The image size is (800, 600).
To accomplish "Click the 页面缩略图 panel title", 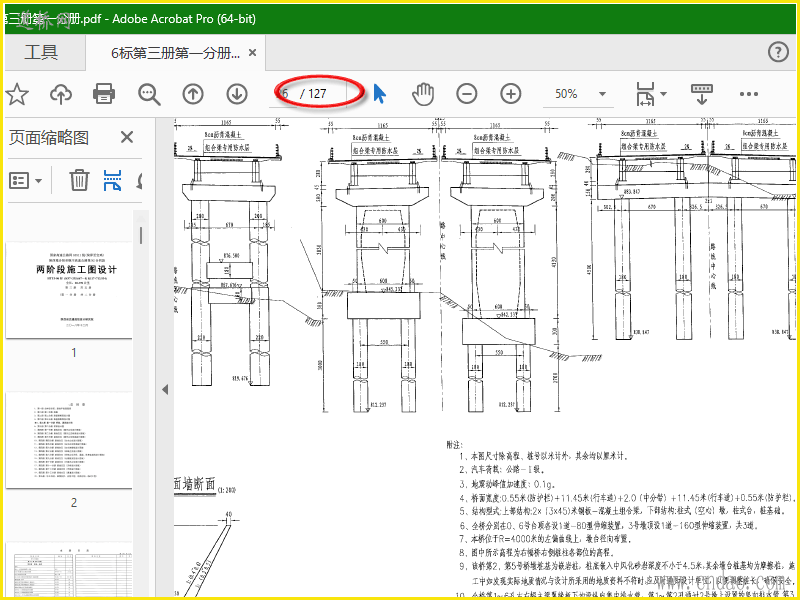I will pyautogui.click(x=49, y=138).
